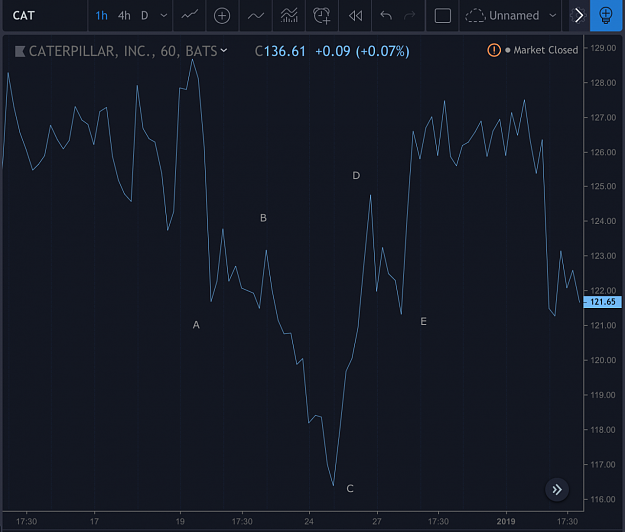The height and width of the screenshot is (532, 625).
Task: Click the D text label on chart
Action: (x=356, y=175)
